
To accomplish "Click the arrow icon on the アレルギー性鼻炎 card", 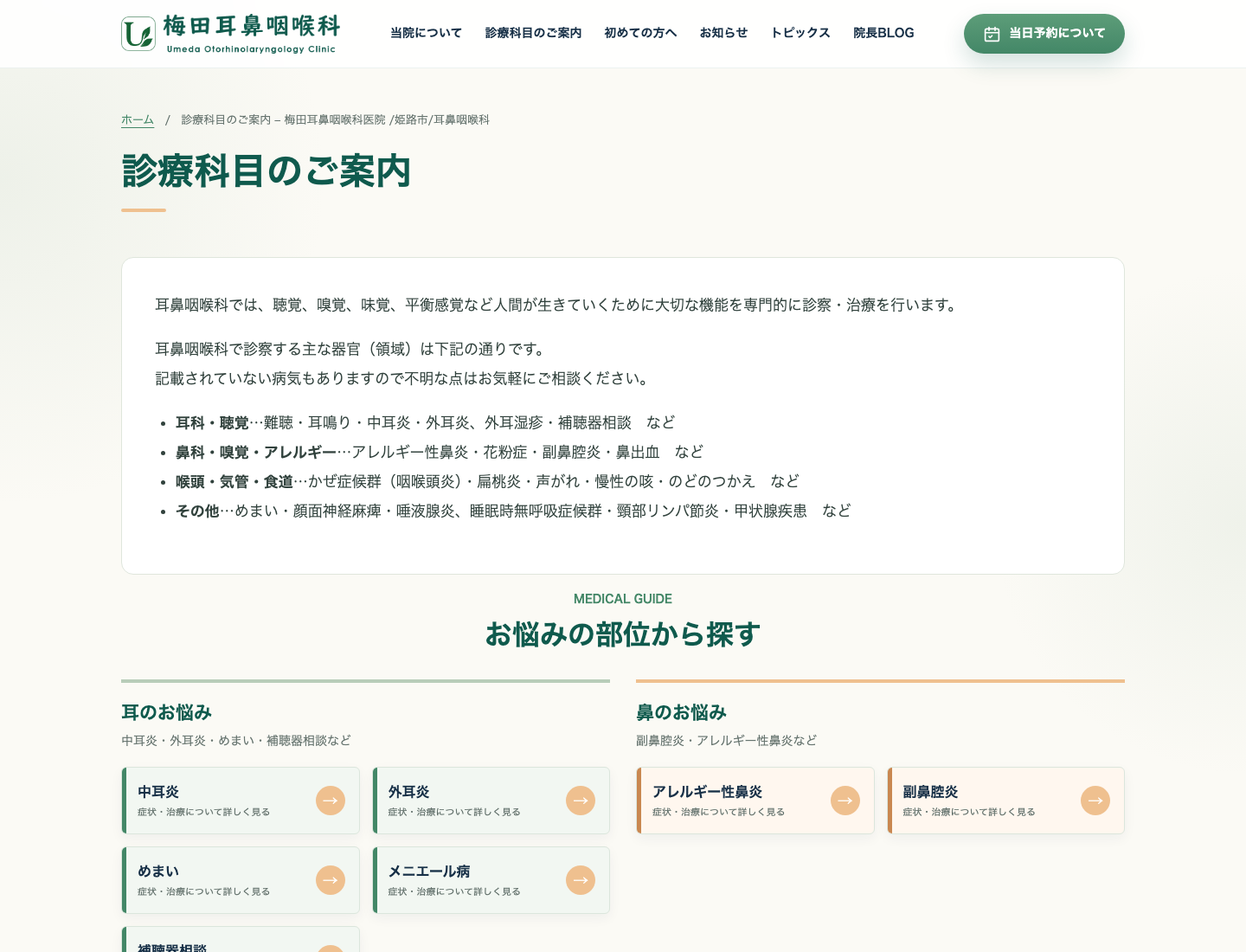I will pos(845,801).
